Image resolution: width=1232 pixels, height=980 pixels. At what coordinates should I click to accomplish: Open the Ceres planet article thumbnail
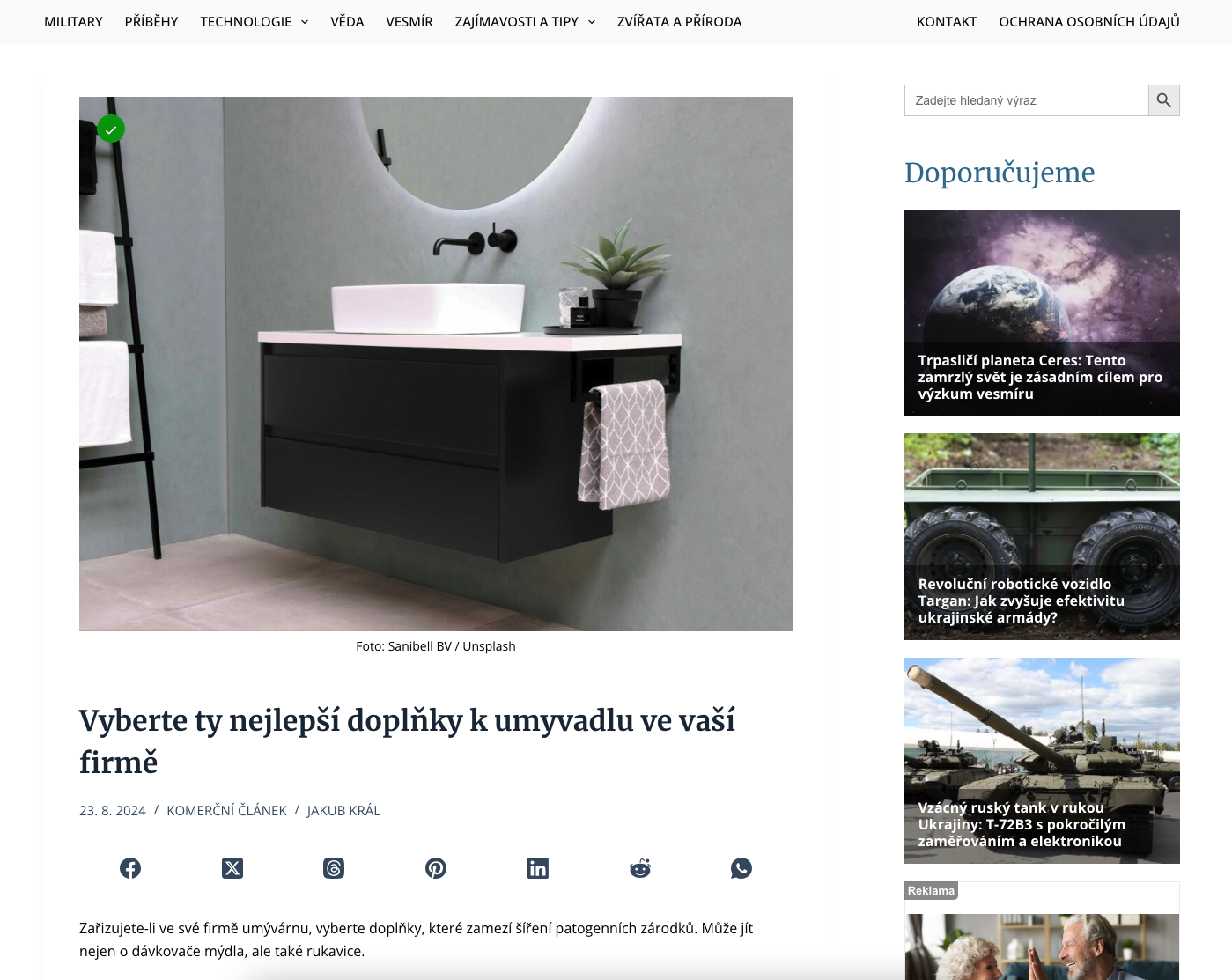click(x=1042, y=313)
